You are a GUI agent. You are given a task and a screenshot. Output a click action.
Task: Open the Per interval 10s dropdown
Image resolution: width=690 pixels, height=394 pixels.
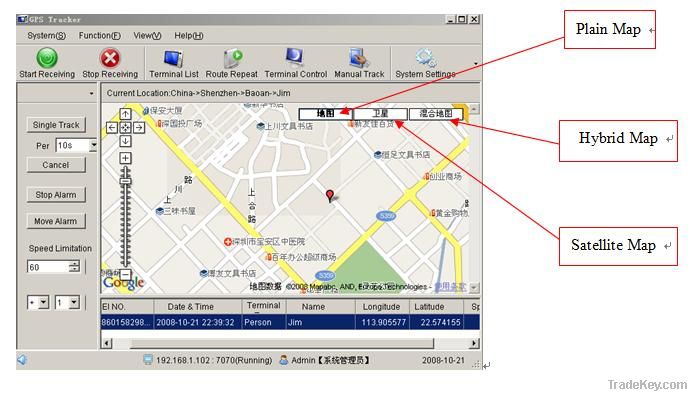[93, 145]
